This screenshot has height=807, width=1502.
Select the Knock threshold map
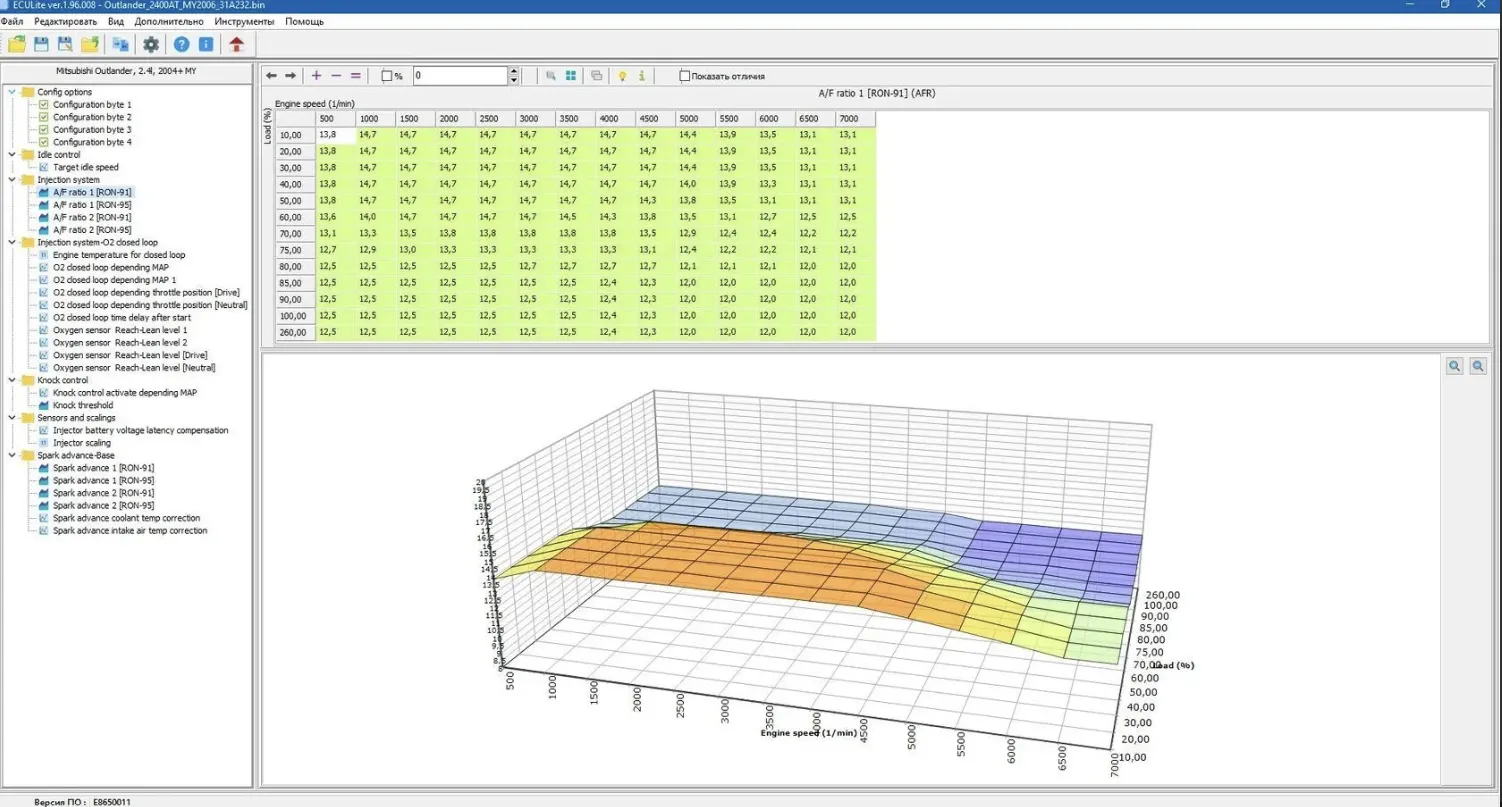tap(83, 405)
